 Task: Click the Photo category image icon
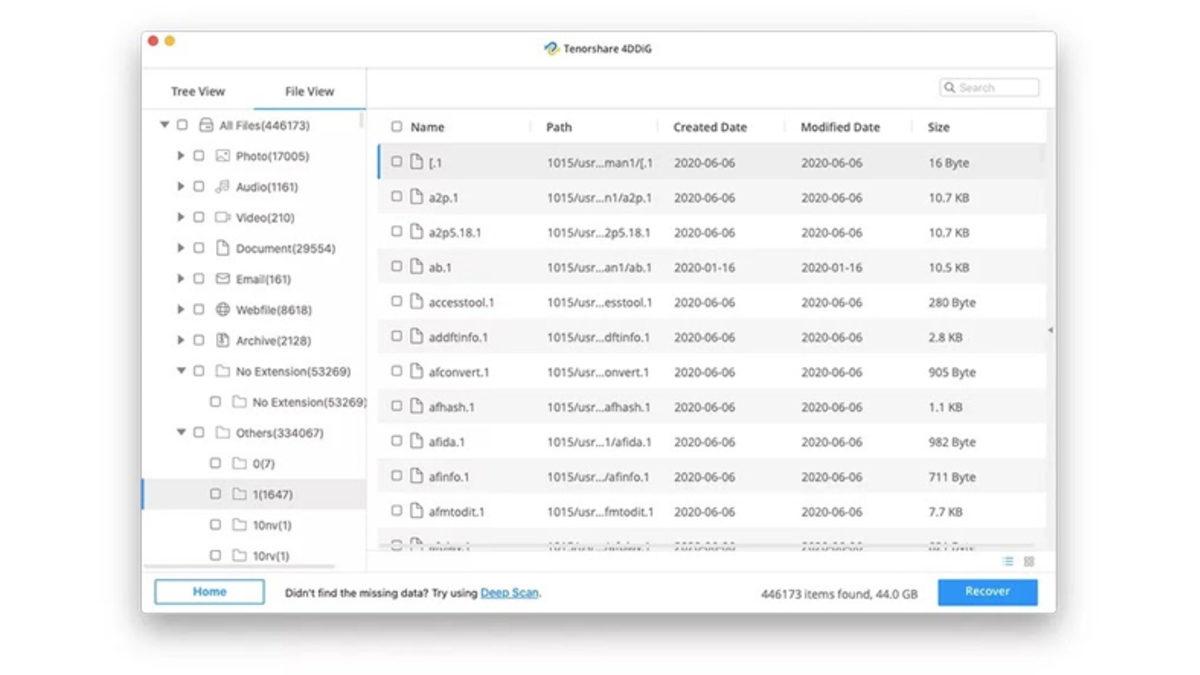tap(222, 156)
